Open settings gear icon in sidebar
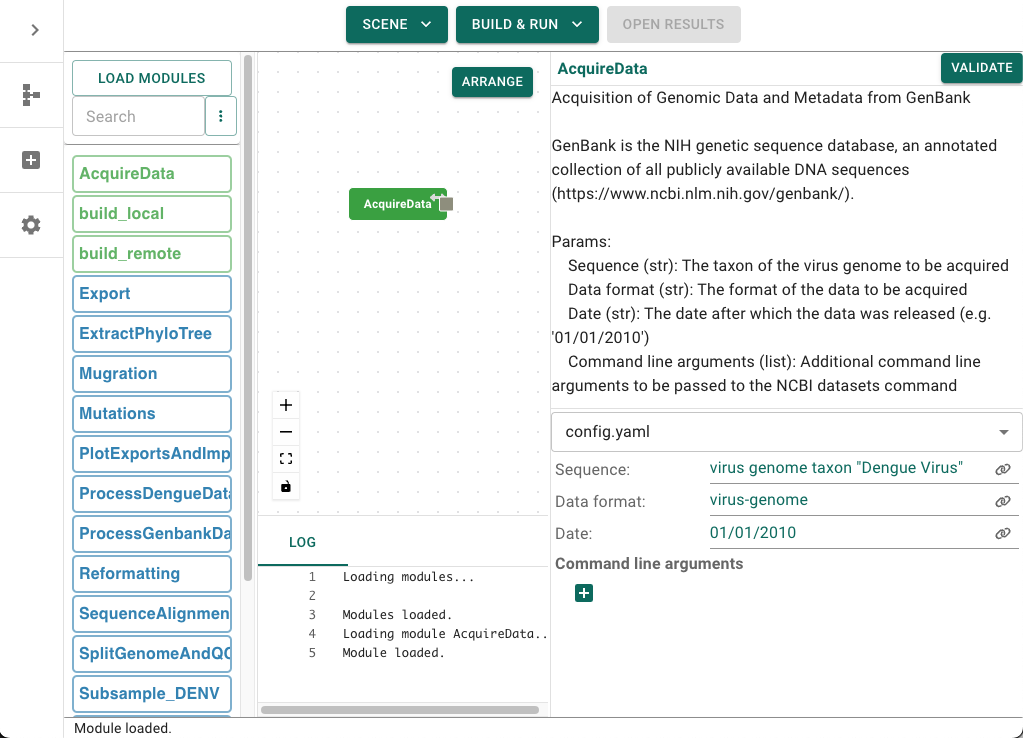This screenshot has height=738, width=1023. tap(31, 225)
